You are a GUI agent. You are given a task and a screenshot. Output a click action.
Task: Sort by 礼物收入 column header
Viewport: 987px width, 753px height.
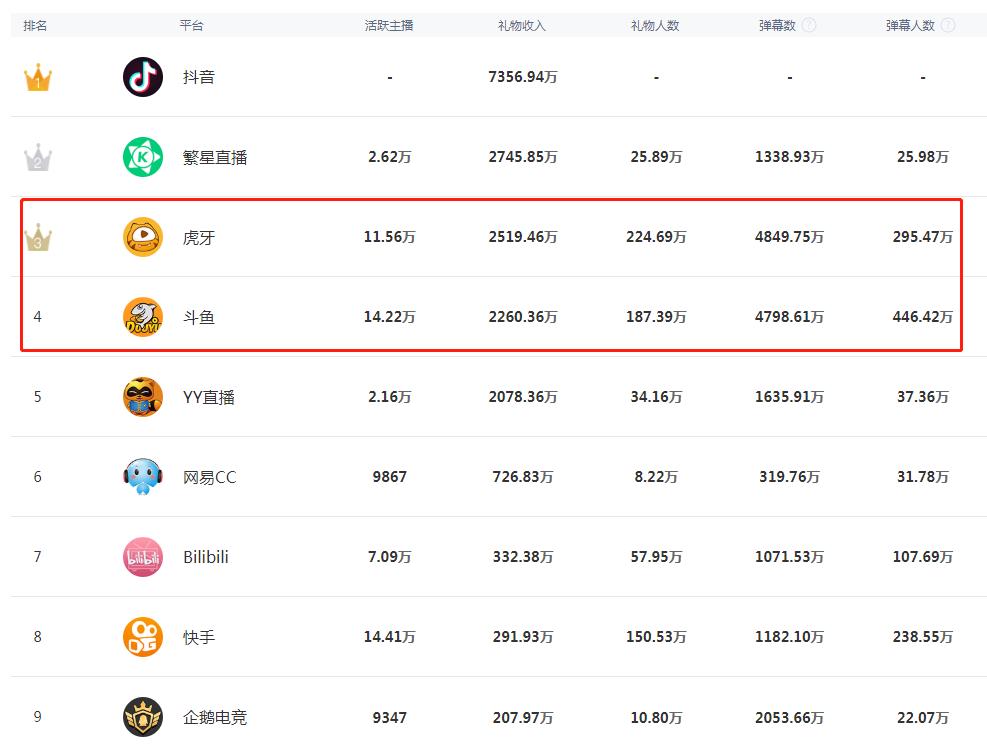pyautogui.click(x=522, y=25)
